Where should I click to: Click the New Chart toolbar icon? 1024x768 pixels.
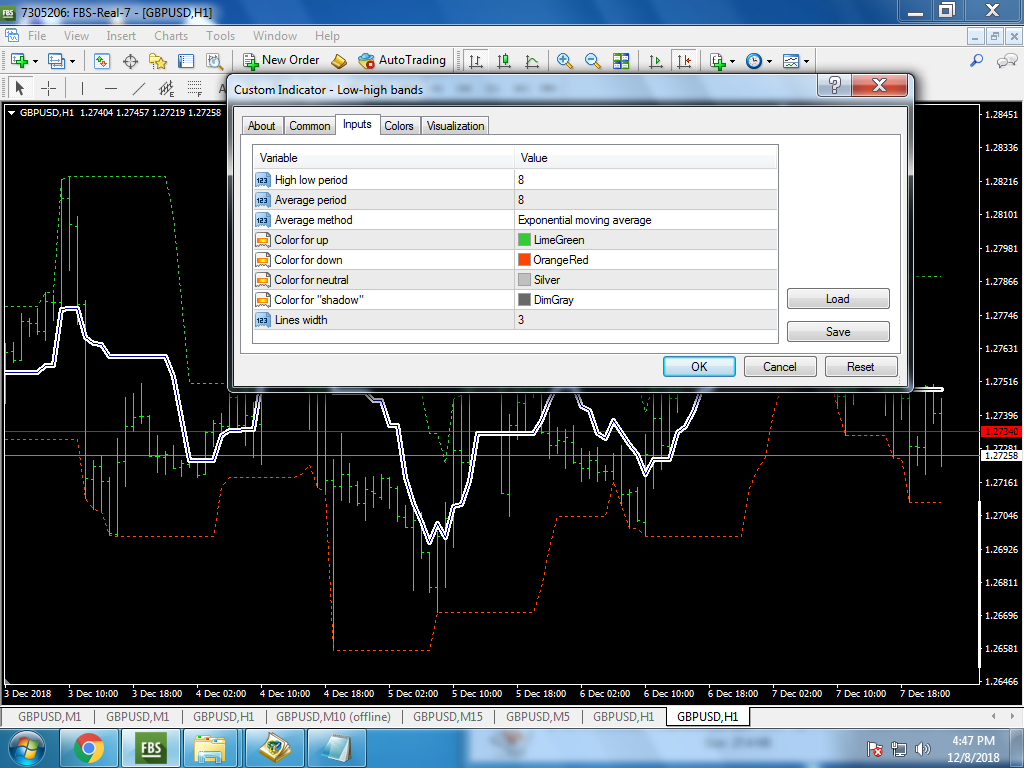pyautogui.click(x=19, y=61)
